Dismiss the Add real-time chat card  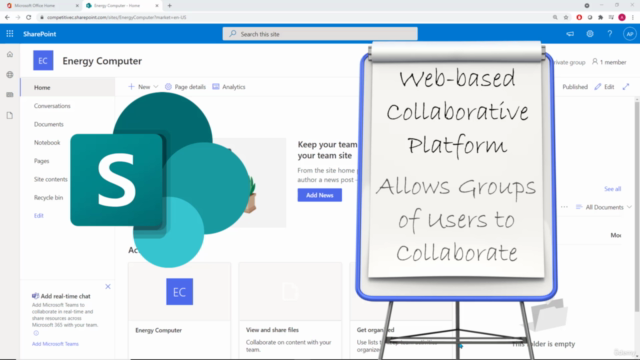[108, 287]
